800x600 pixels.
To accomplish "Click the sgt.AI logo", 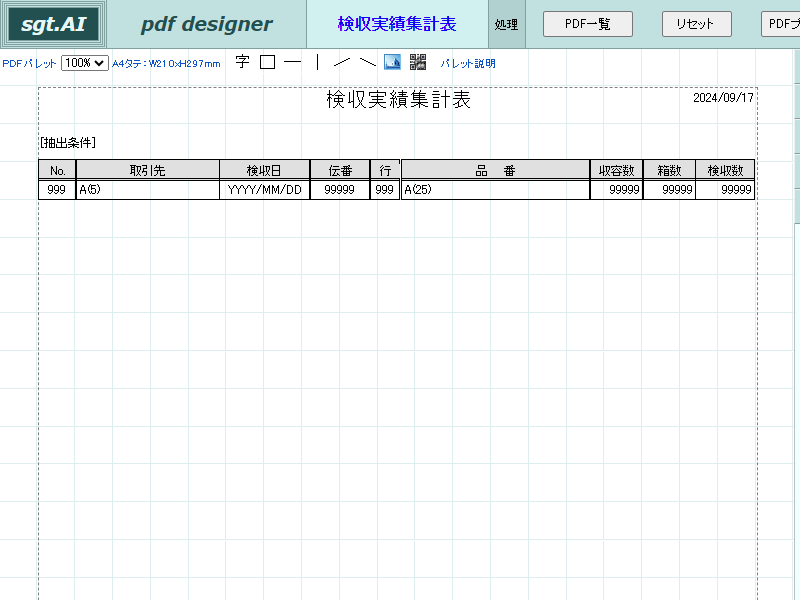I will tap(54, 24).
